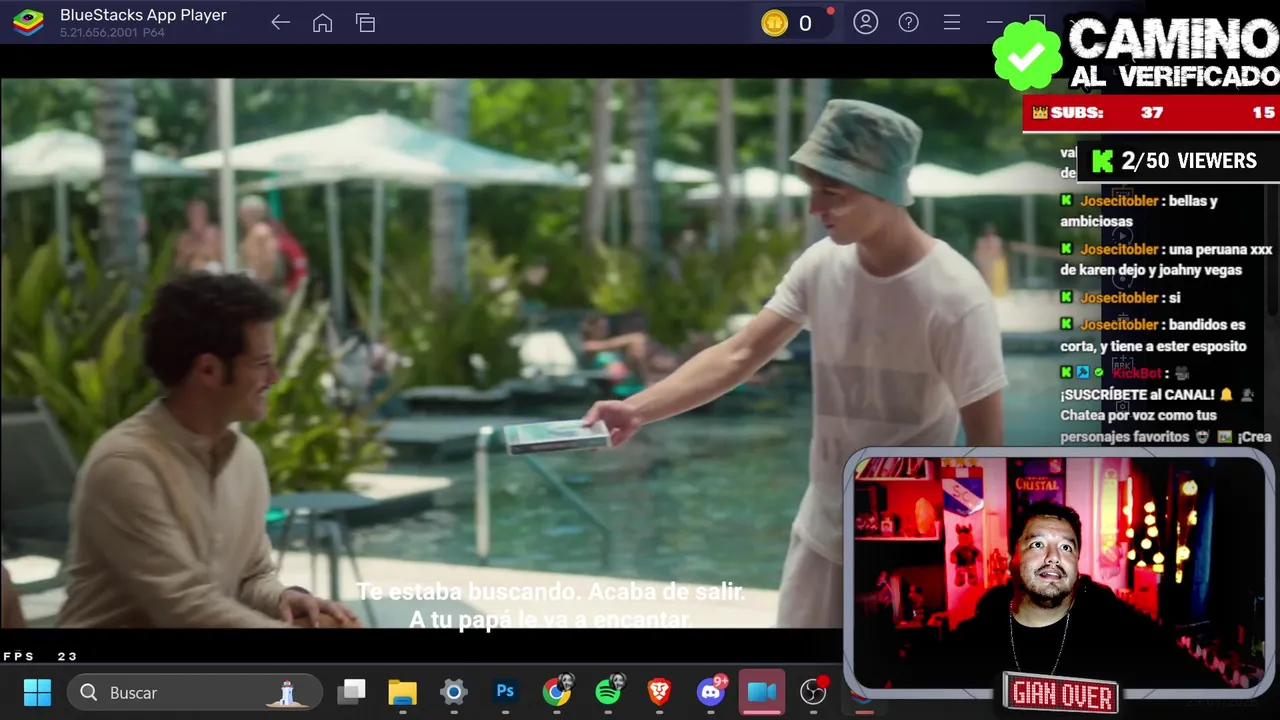
Task: Switch to Brave browser from the taskbar
Action: click(x=659, y=692)
